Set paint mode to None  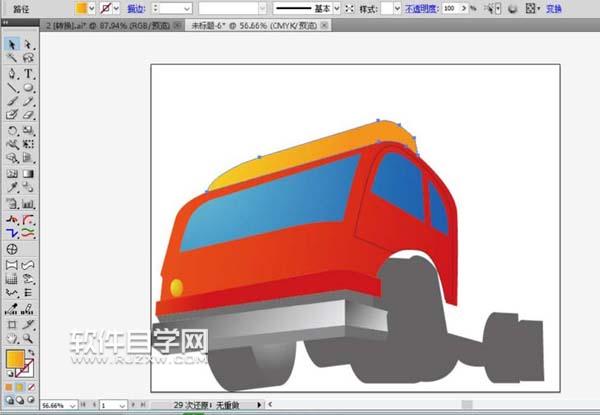pyautogui.click(x=31, y=387)
